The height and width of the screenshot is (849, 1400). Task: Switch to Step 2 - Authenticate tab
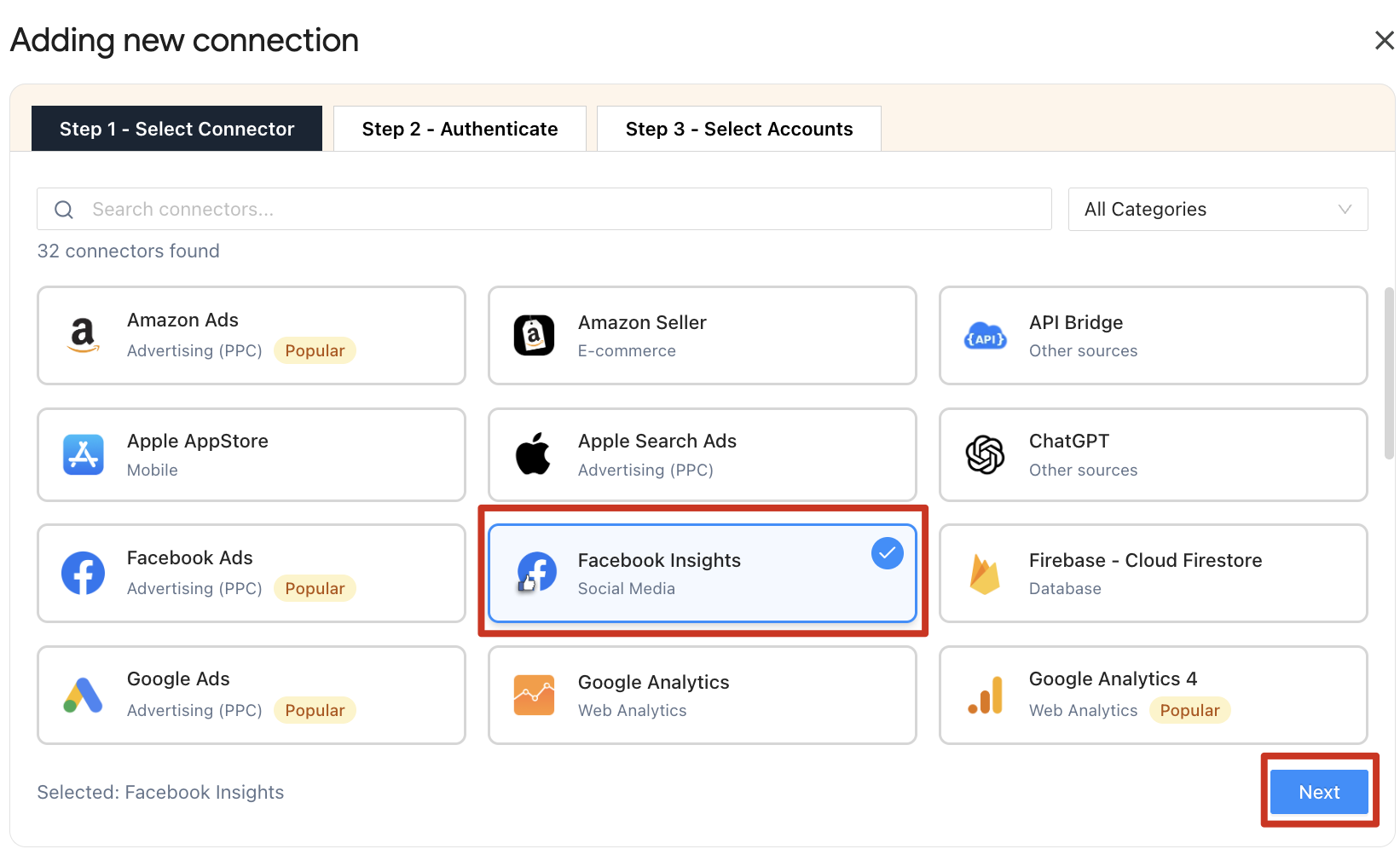point(460,129)
